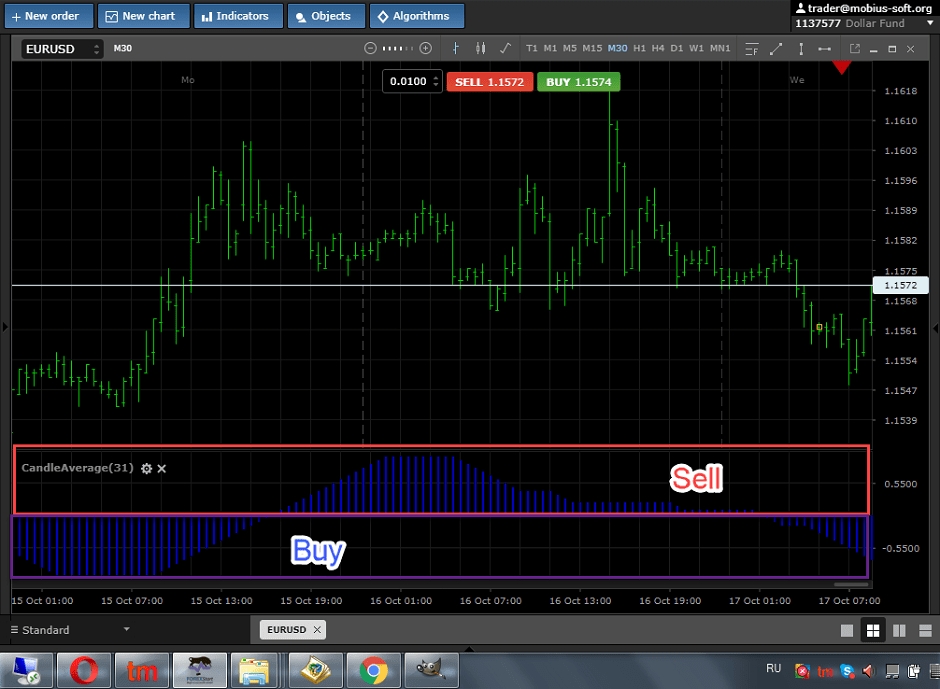The width and height of the screenshot is (940, 689).
Task: Select the trendline drawing tool
Action: (776, 48)
